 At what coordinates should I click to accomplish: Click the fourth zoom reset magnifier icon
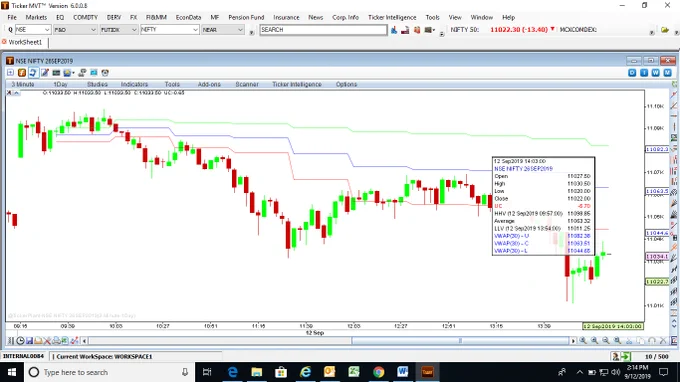pos(617,341)
